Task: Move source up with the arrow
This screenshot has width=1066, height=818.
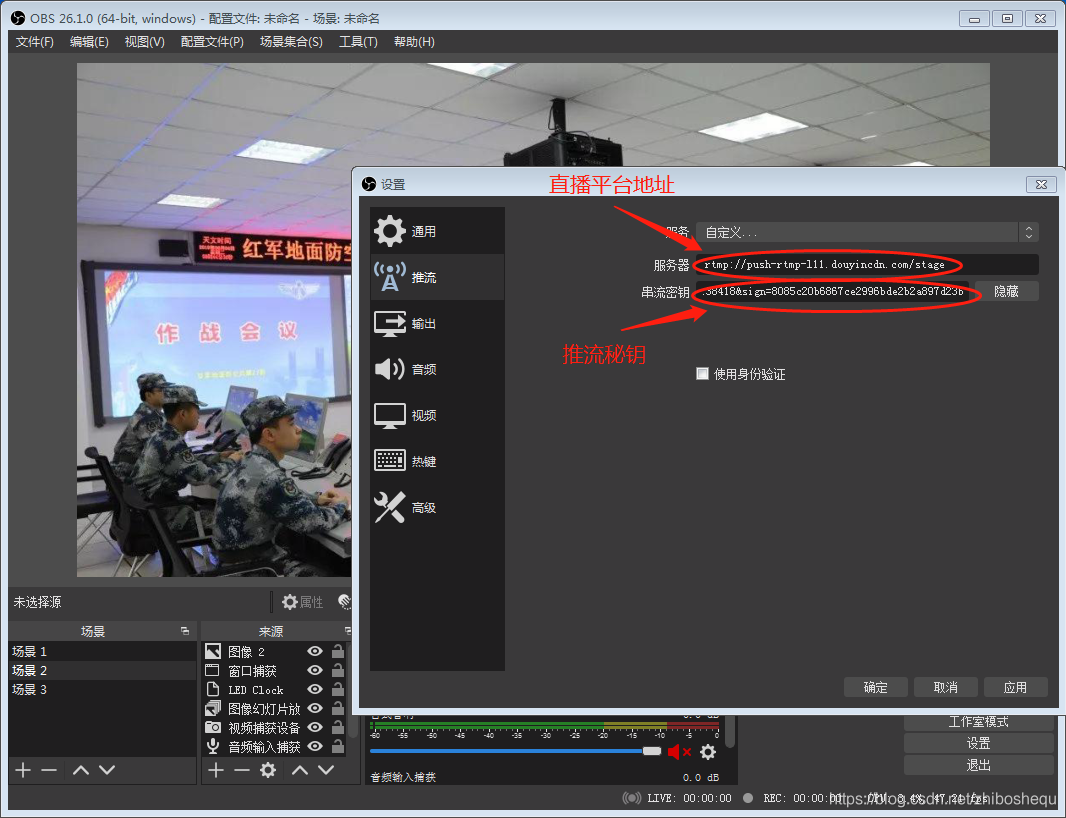Action: click(x=300, y=770)
